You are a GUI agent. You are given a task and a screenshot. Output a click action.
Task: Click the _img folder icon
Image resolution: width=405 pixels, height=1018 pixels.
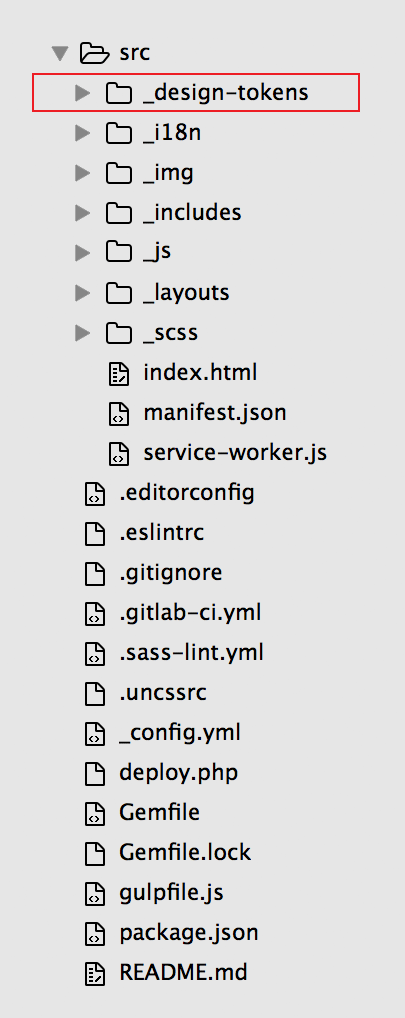(x=118, y=173)
